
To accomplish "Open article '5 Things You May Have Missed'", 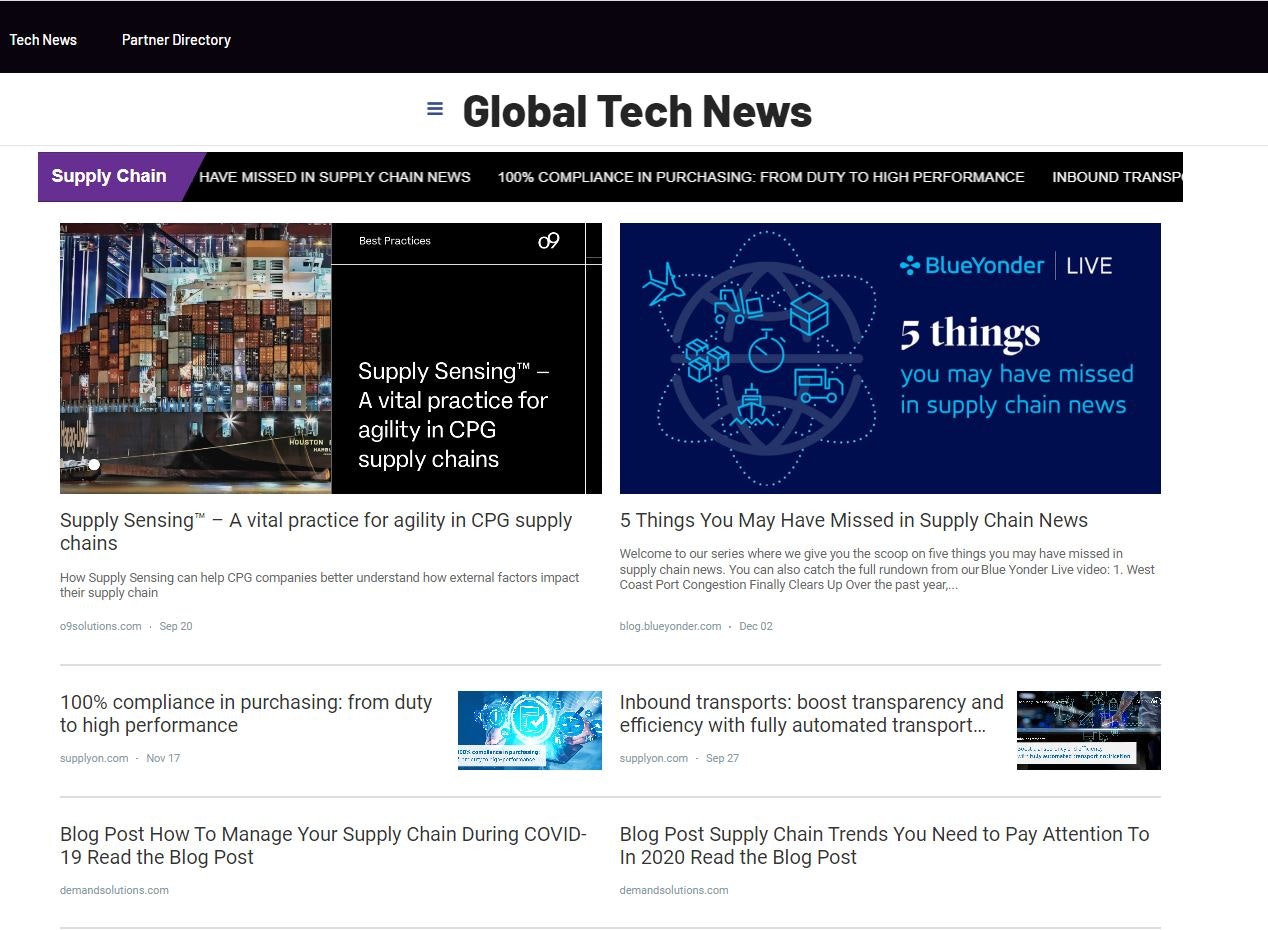I will pyautogui.click(x=854, y=520).
